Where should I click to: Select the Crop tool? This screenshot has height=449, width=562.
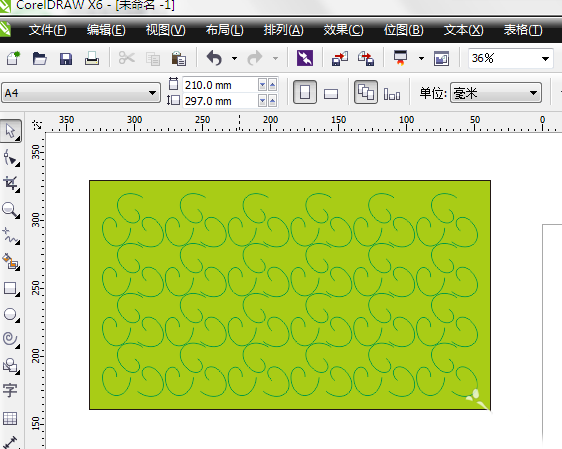click(11, 183)
